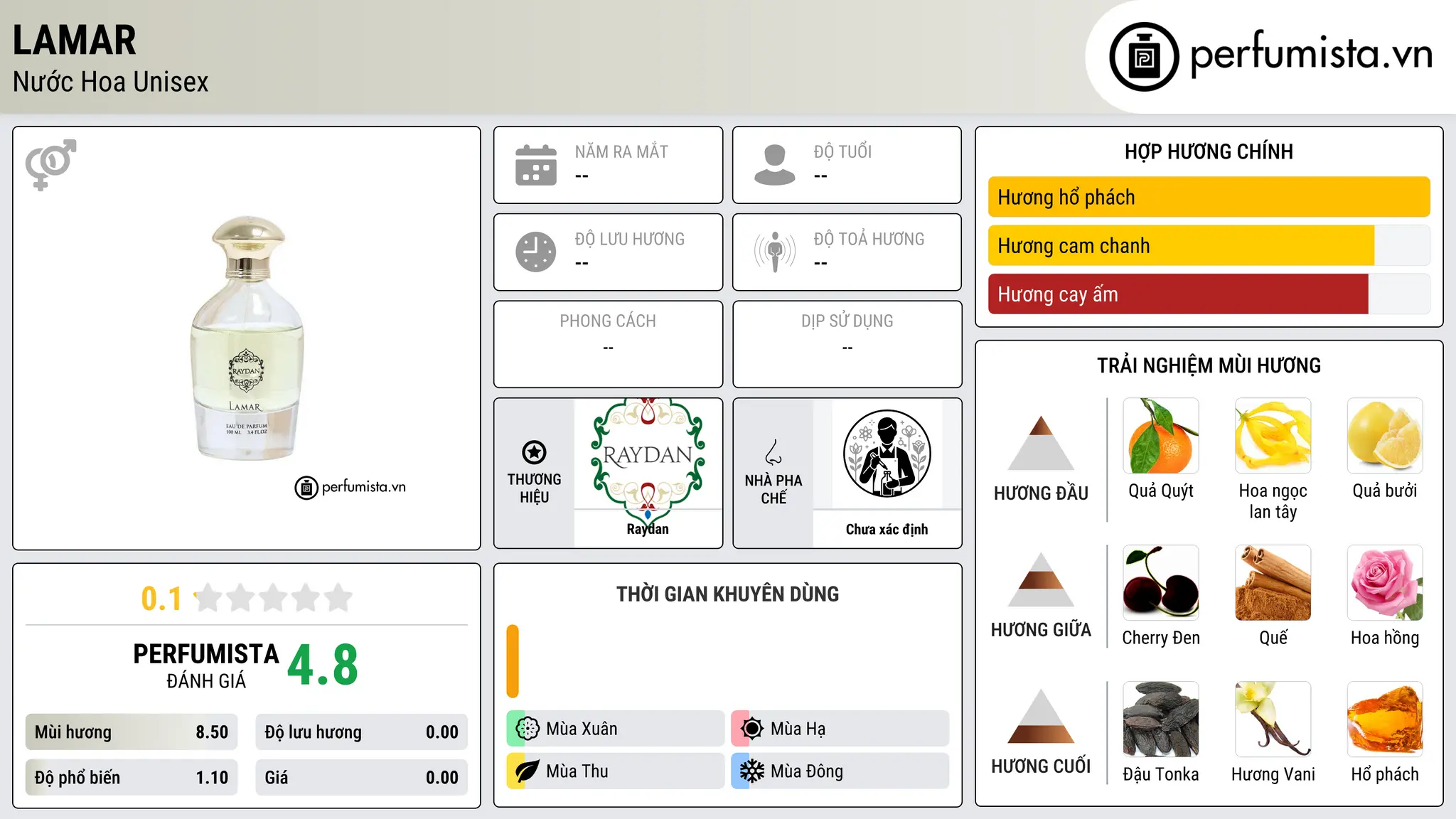
Task: Open the Đậu Tonka note image
Action: click(x=1161, y=719)
